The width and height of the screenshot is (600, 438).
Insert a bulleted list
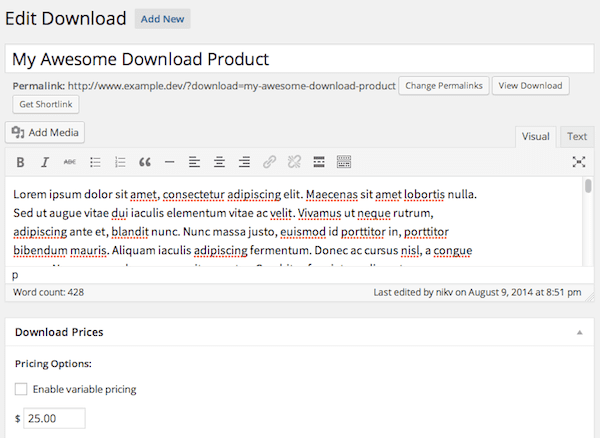click(x=96, y=161)
